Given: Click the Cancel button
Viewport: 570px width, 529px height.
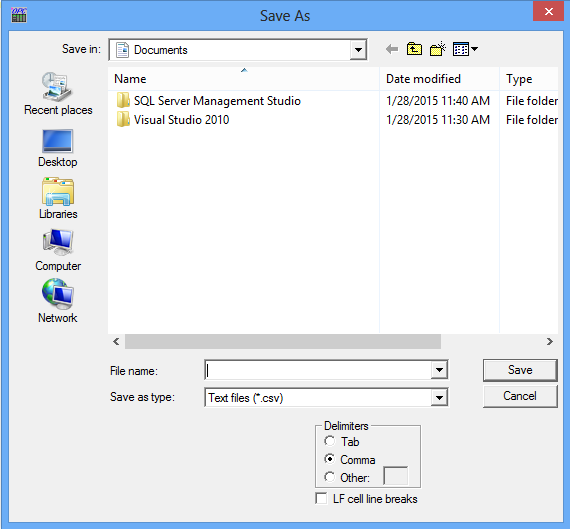Looking at the screenshot, I should pyautogui.click(x=520, y=396).
